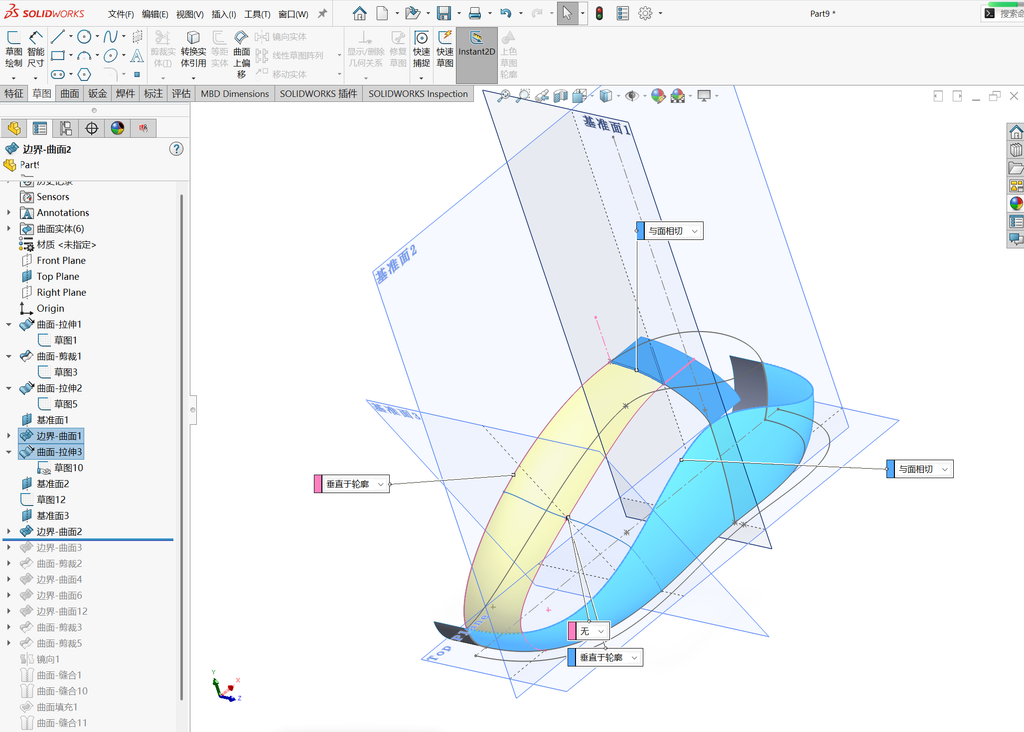
Task: Open the right-side 与面相切 dropdown
Action: point(944,469)
